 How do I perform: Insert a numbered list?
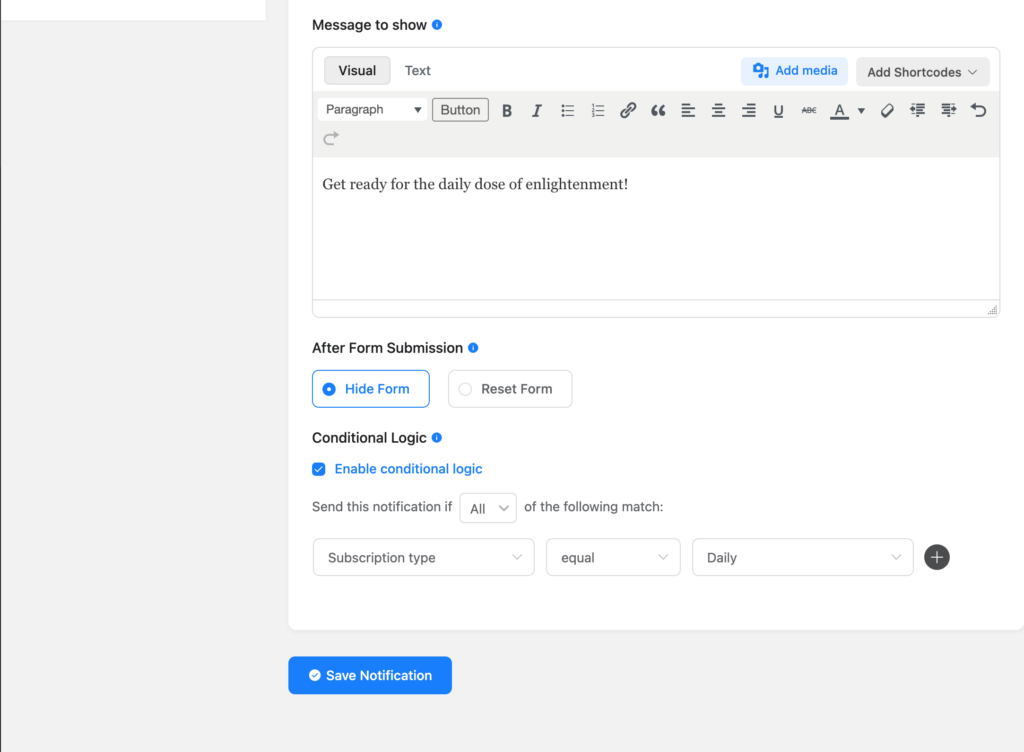[x=598, y=110]
